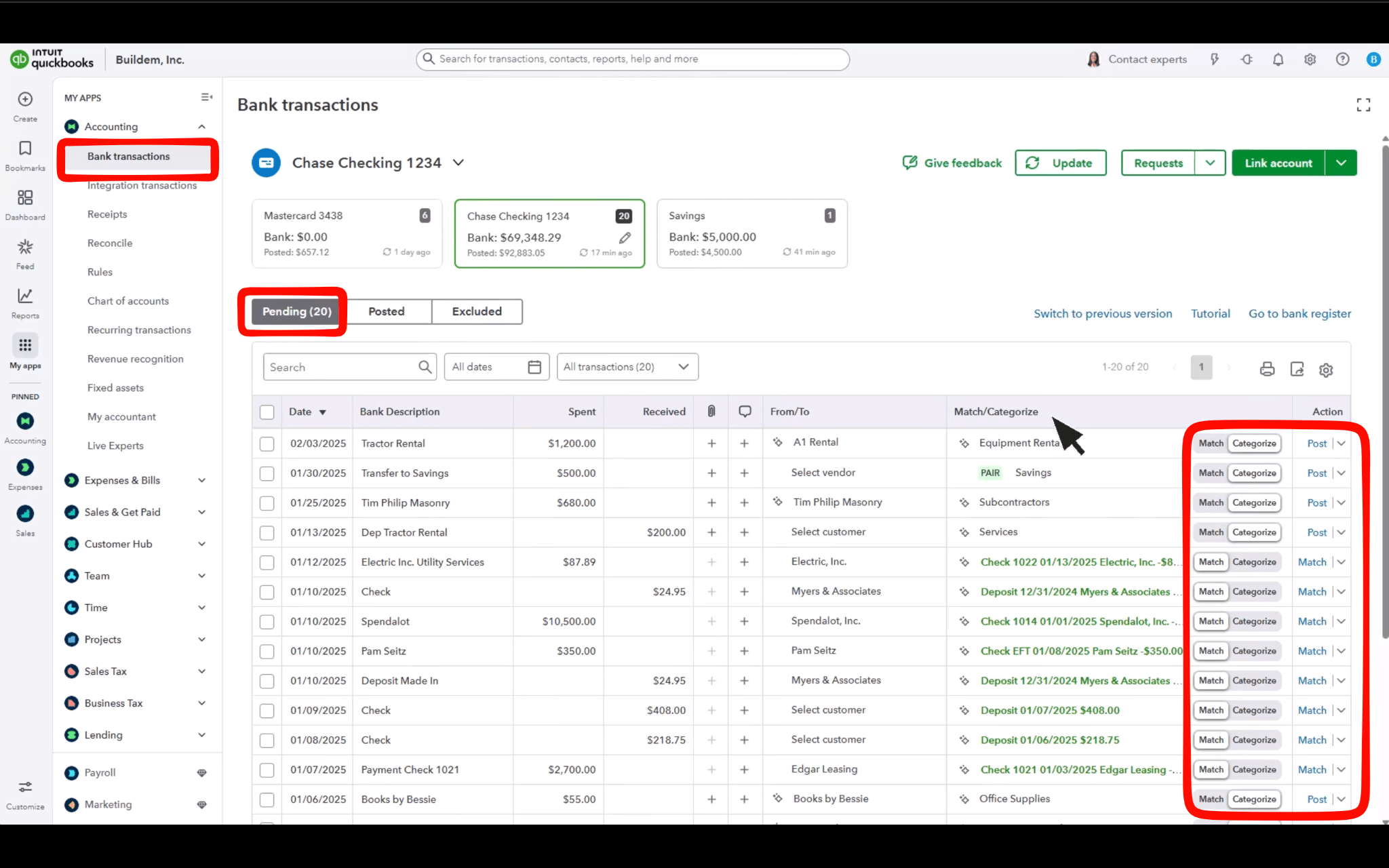This screenshot has width=1389, height=868.
Task: Check the Transfer to Savings row checkbox
Action: point(267,473)
